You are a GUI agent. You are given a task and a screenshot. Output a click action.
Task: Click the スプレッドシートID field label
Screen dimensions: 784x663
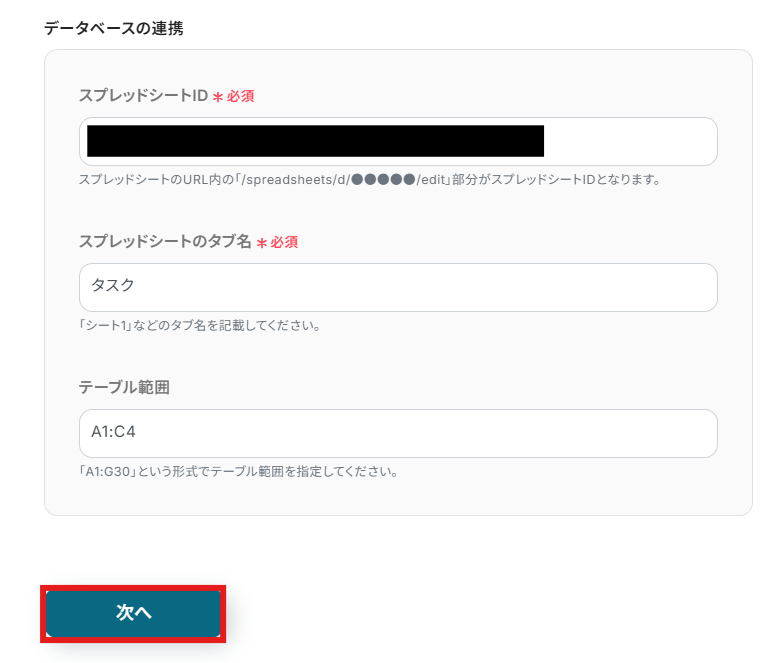click(143, 96)
